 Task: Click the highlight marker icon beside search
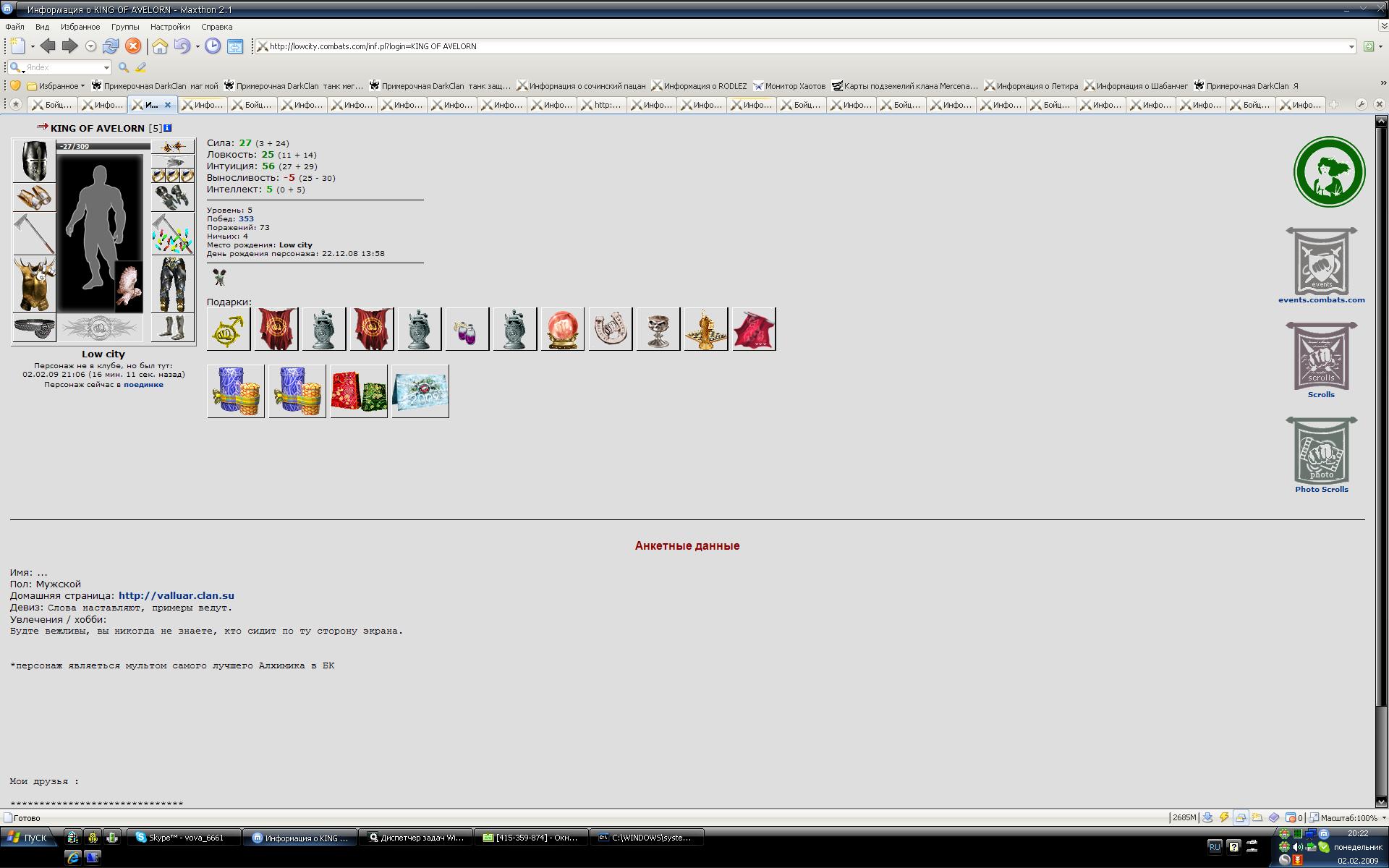pyautogui.click(x=141, y=67)
